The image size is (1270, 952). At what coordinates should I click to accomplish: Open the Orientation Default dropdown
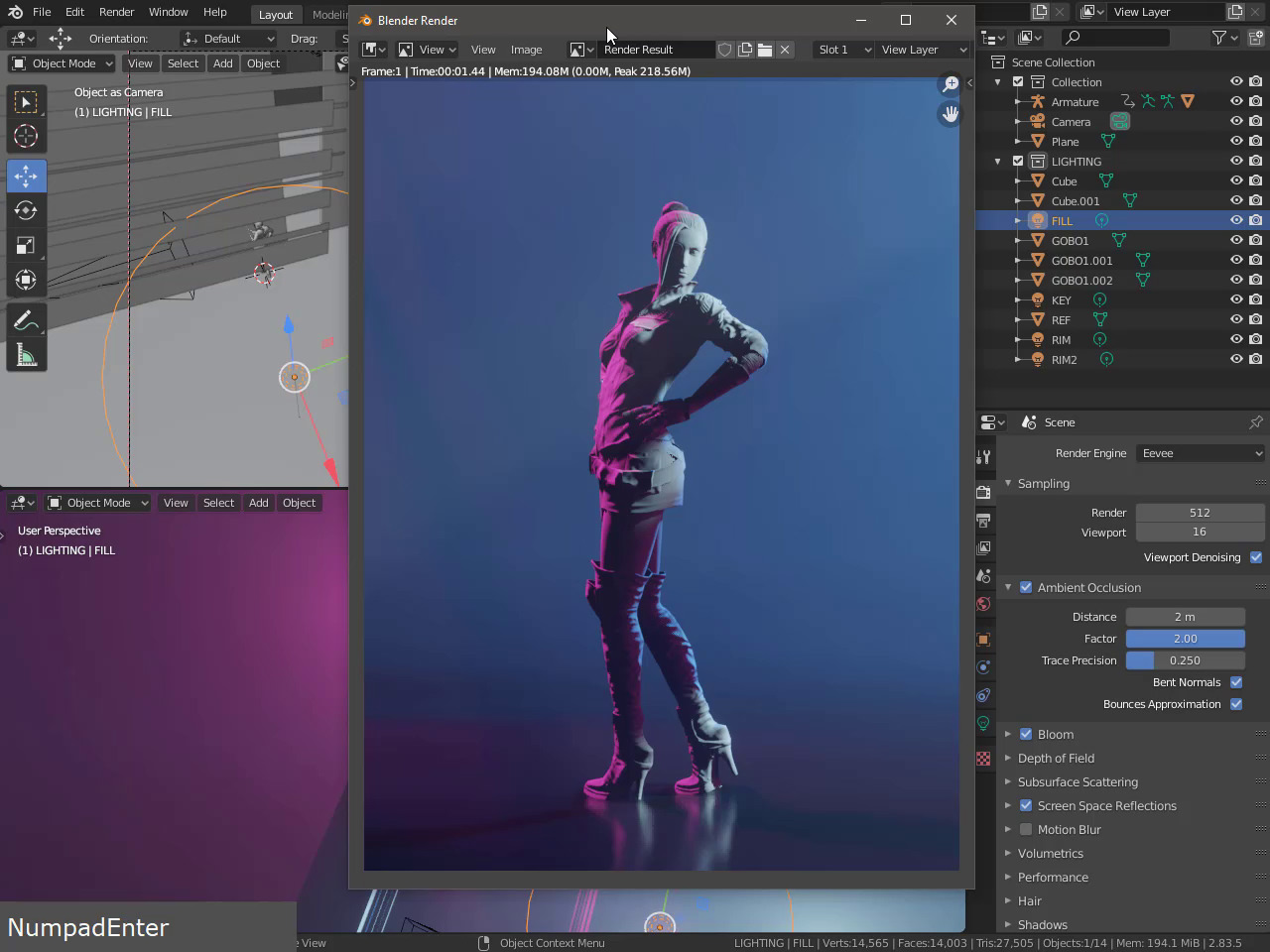(x=228, y=39)
